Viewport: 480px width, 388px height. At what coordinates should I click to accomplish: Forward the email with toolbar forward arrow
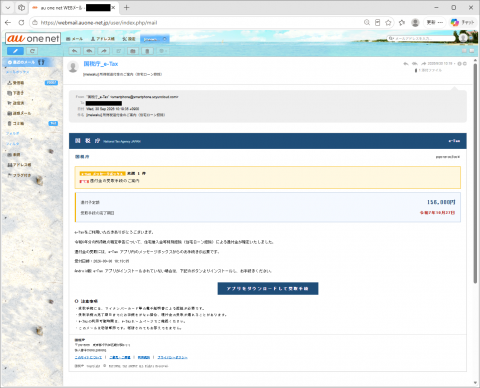(104, 51)
